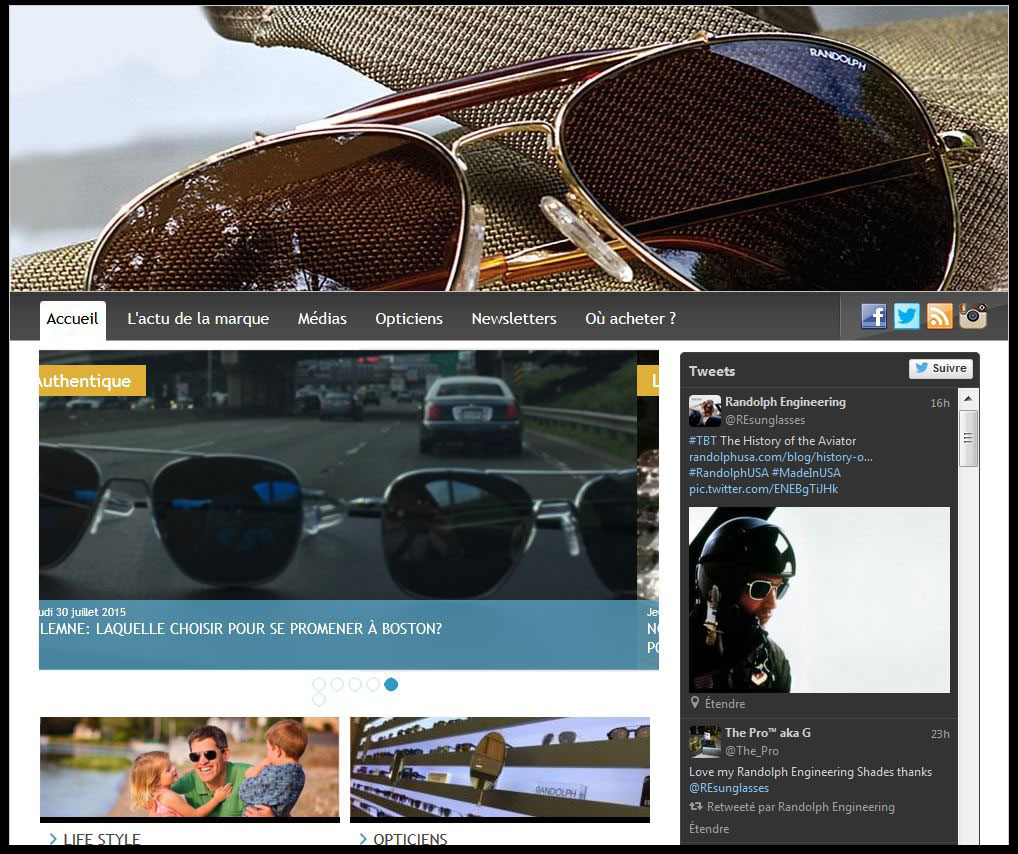This screenshot has width=1018, height=854.
Task: Open Randolph Engineering Twitter profile name
Action: point(785,402)
